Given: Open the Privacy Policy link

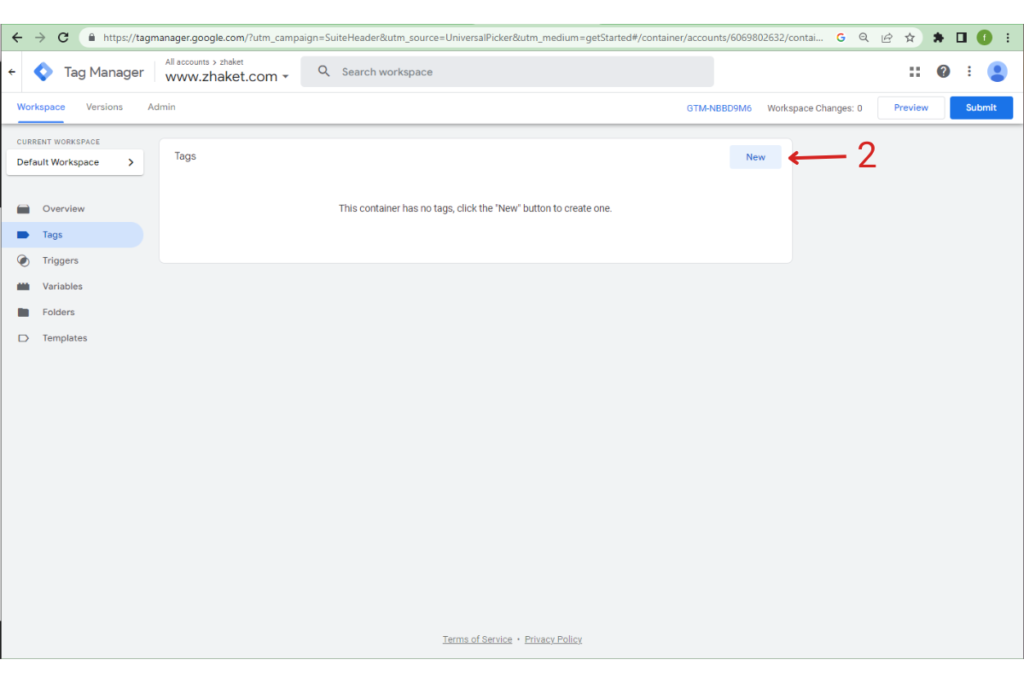Looking at the screenshot, I should click(x=553, y=639).
